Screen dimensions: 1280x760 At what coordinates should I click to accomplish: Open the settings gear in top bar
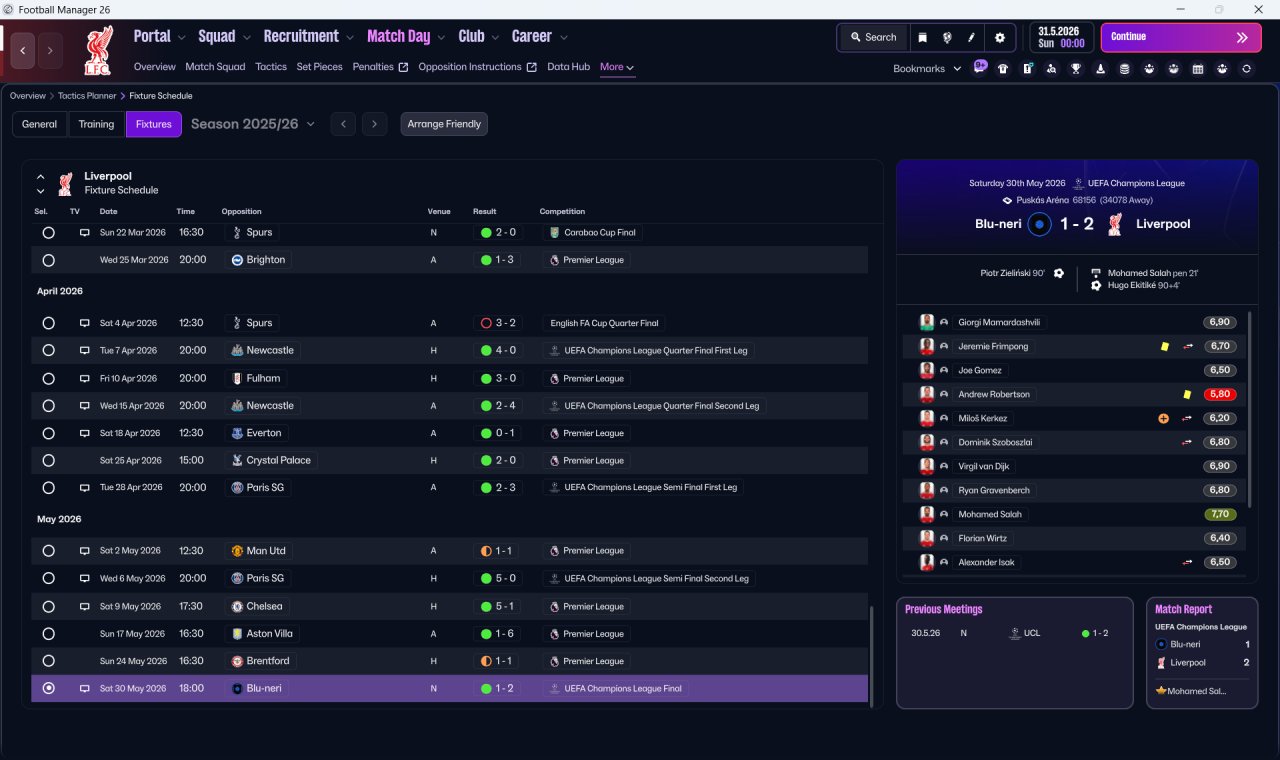999,37
